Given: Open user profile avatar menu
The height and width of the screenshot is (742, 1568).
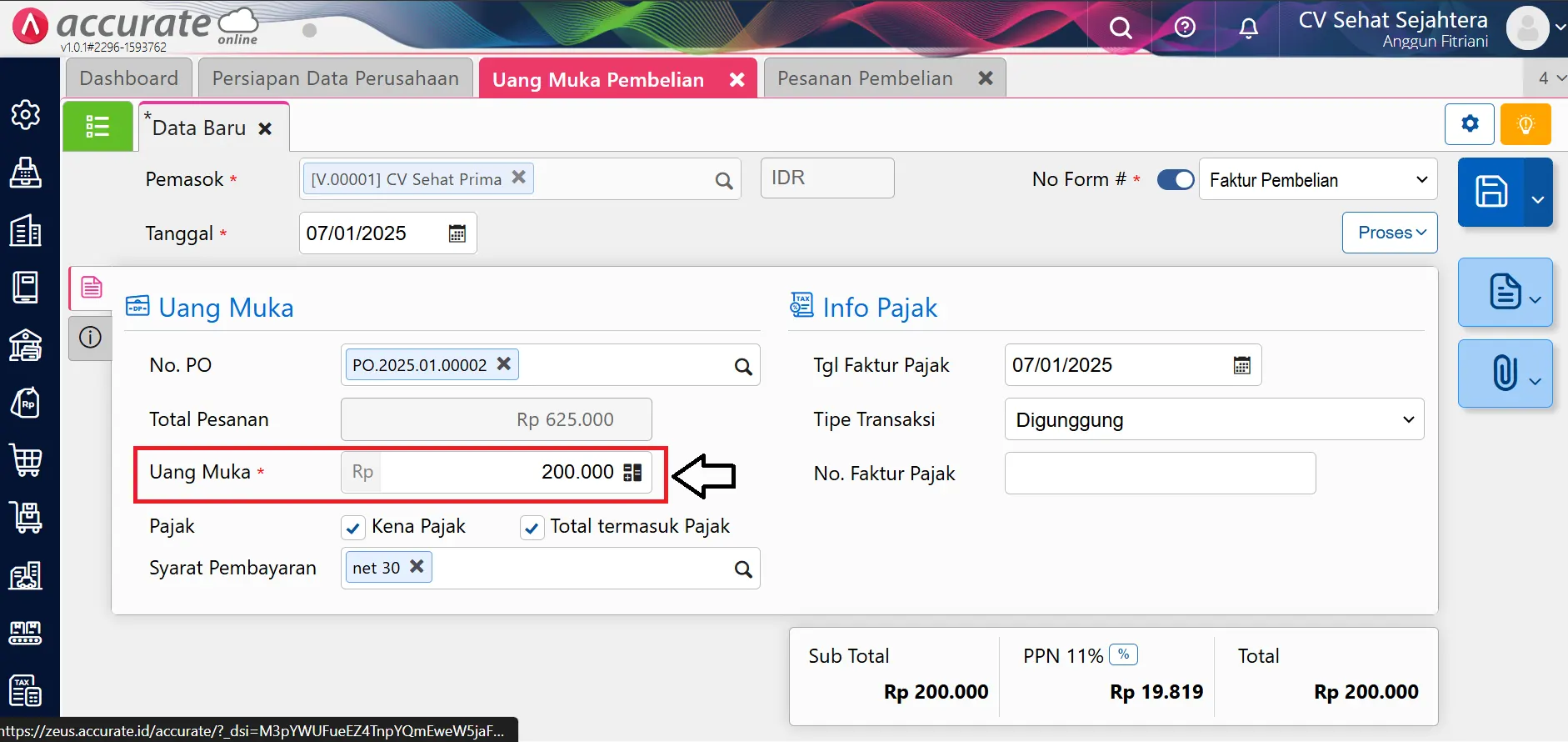Looking at the screenshot, I should (1528, 28).
